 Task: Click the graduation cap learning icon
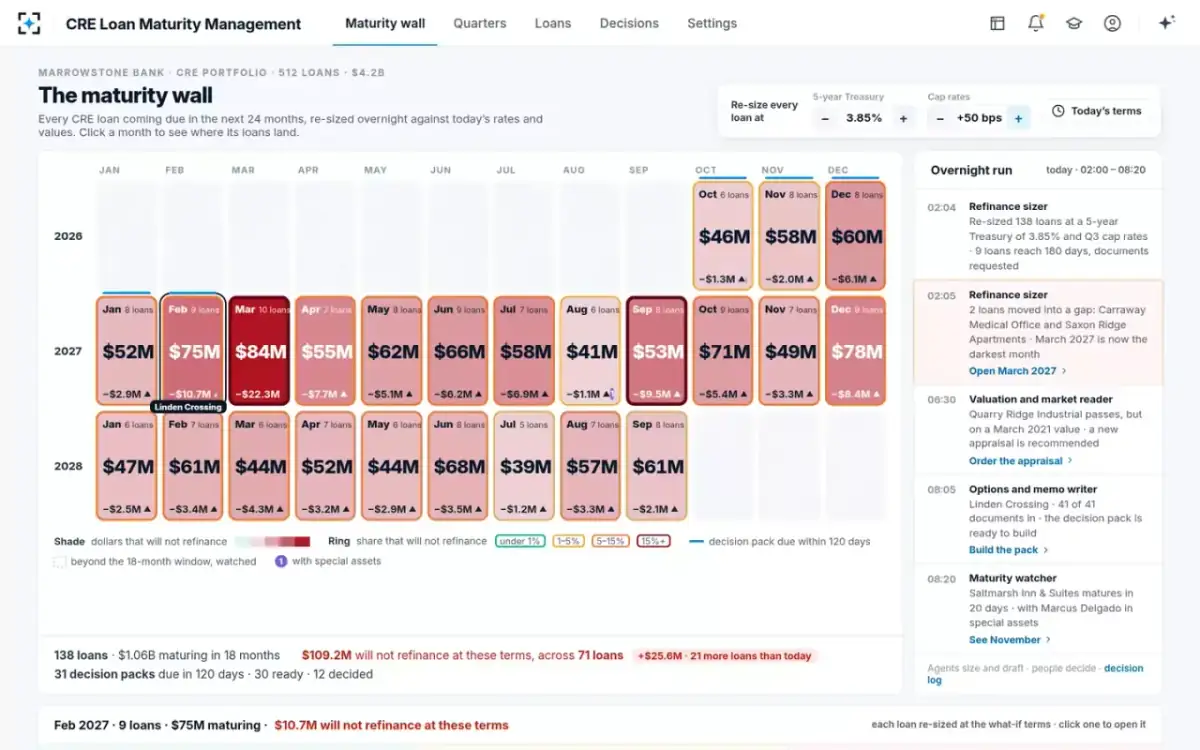[1074, 23]
